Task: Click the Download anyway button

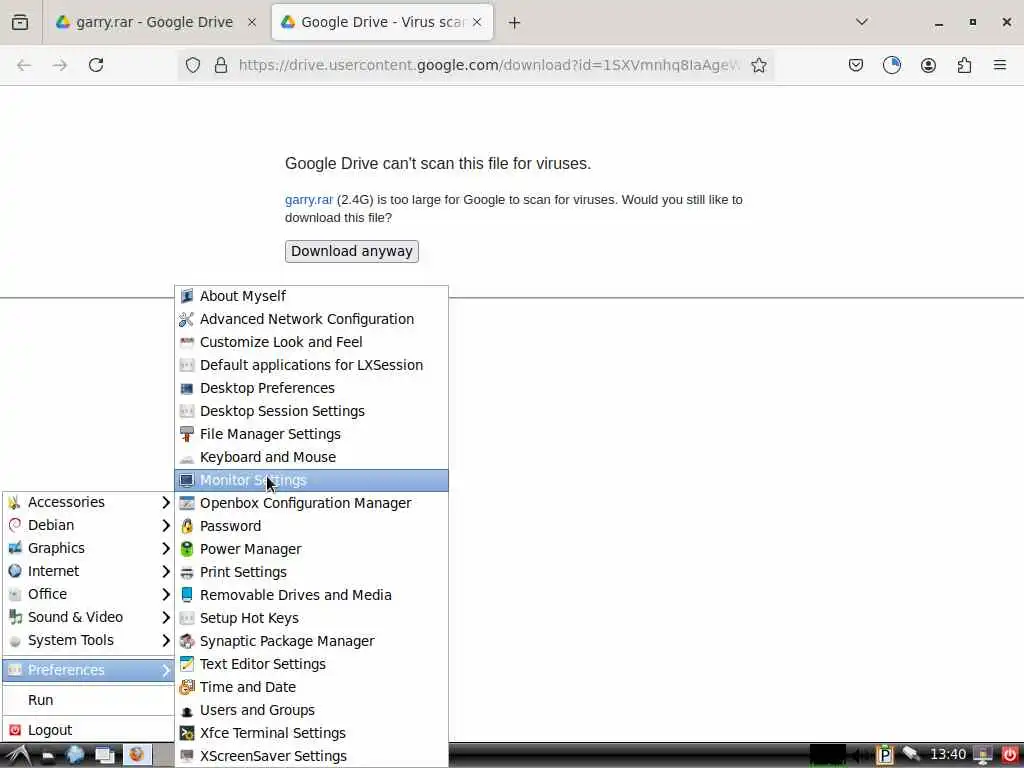Action: pyautogui.click(x=351, y=251)
